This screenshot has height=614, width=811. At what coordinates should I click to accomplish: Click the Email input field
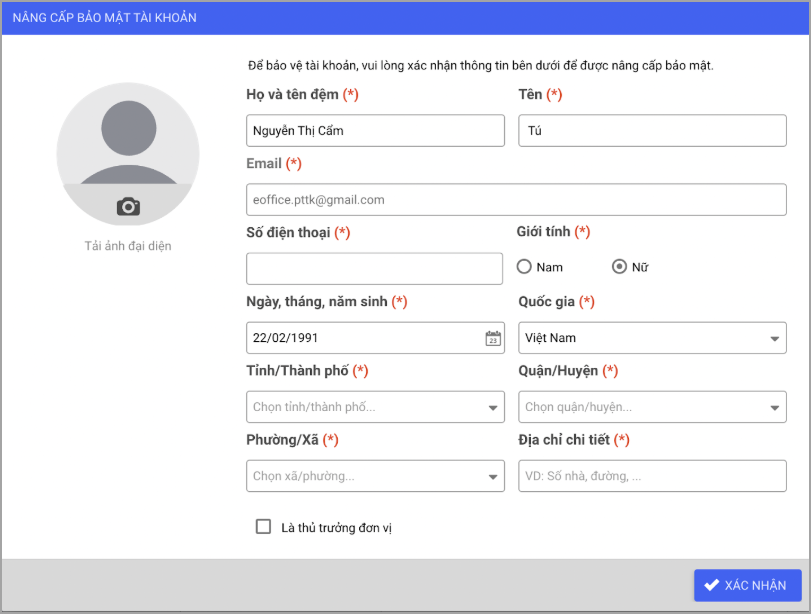tap(516, 199)
